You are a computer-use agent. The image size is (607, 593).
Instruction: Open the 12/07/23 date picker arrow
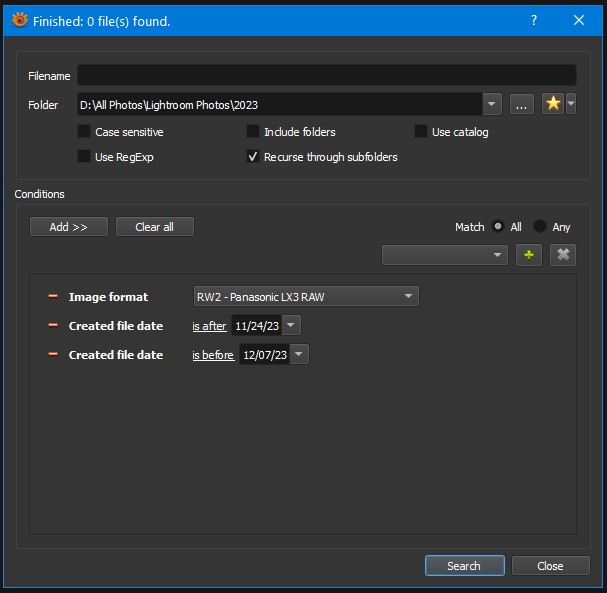[299, 354]
